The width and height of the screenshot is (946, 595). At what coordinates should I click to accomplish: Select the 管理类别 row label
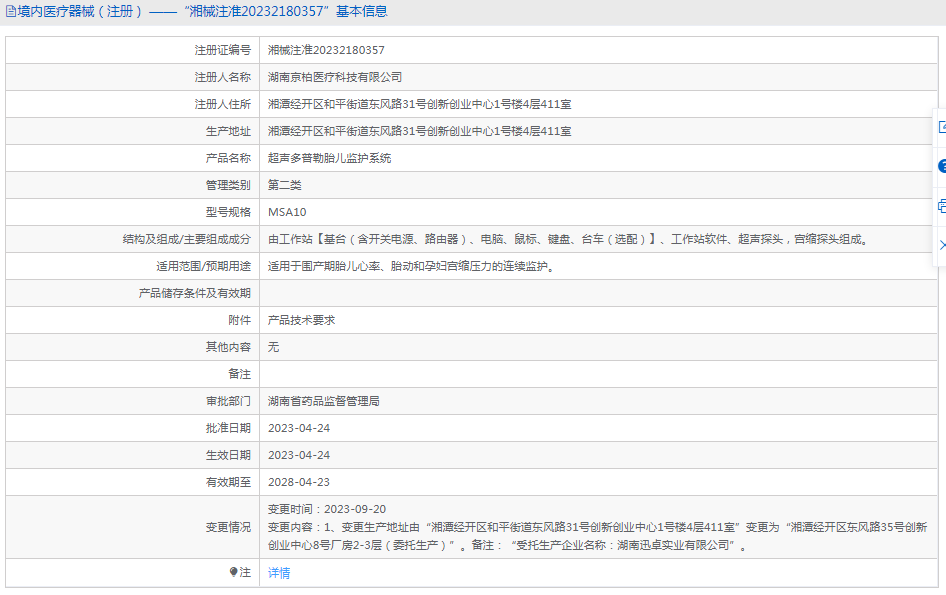[x=228, y=185]
